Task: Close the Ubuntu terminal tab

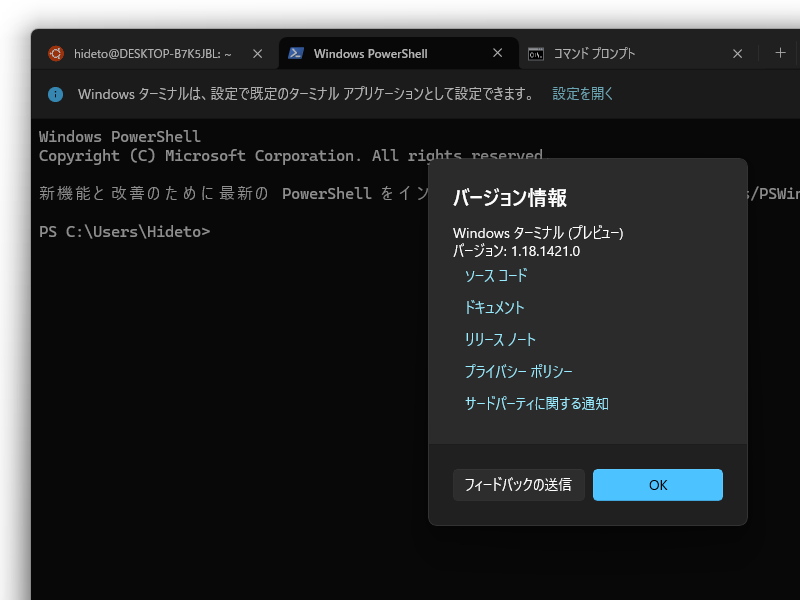Action: pos(257,53)
